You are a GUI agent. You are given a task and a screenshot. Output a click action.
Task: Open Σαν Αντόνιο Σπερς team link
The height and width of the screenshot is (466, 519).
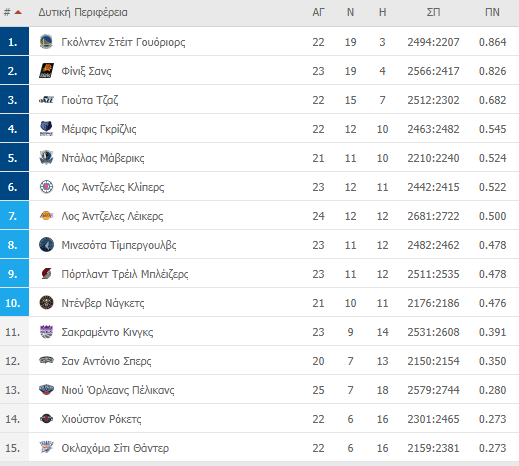(106, 361)
